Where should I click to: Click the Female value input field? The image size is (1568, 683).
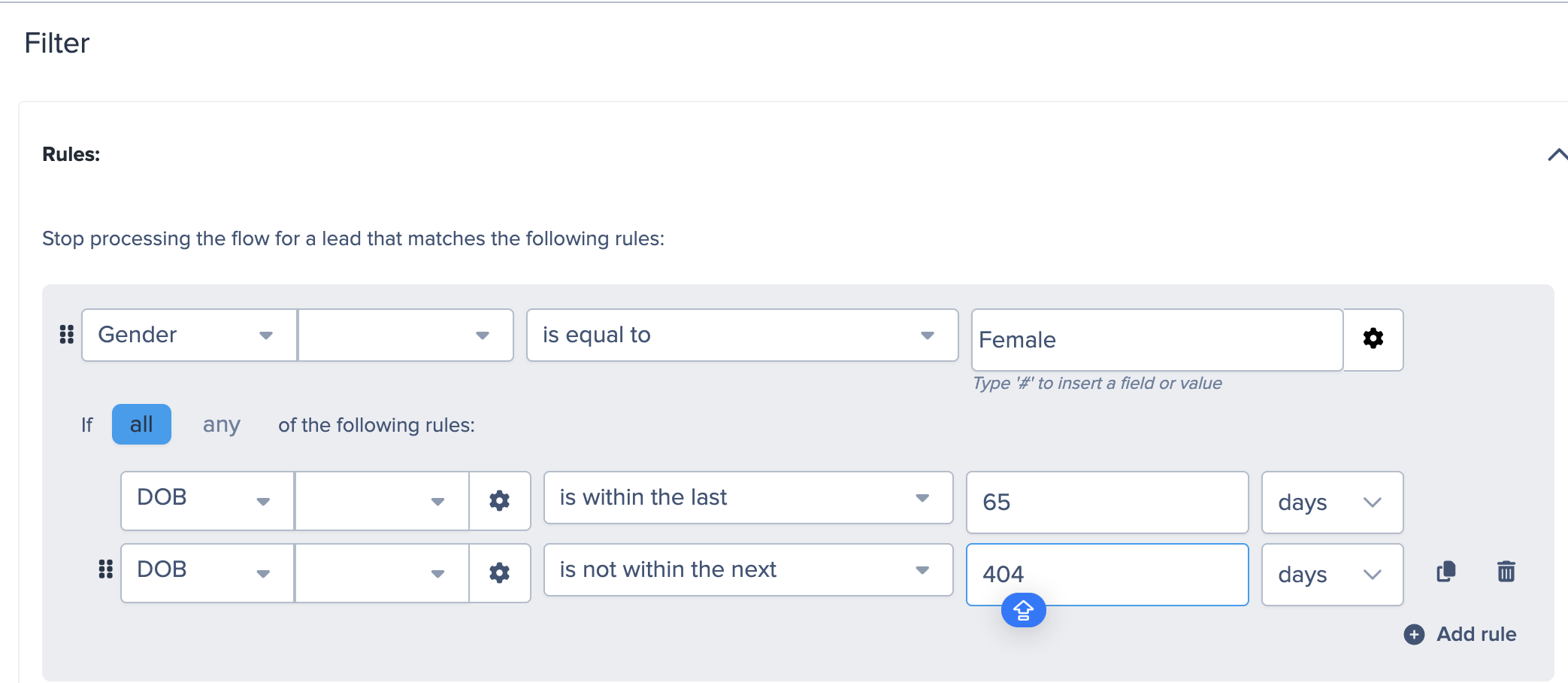(x=1157, y=340)
